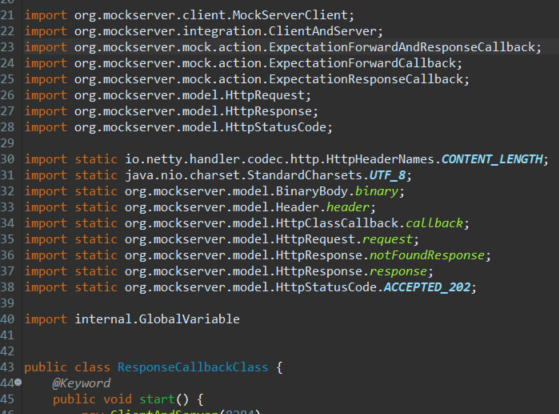
Task: Click line number 23 in the gutter
Action: pos(7,47)
